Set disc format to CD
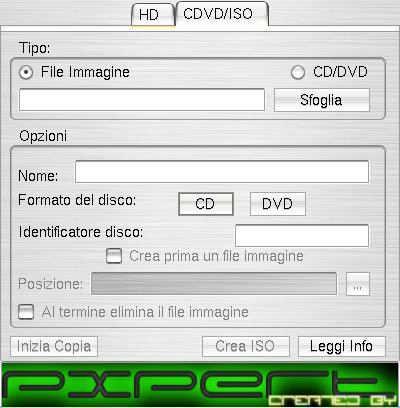The width and height of the screenshot is (400, 408). (x=206, y=204)
